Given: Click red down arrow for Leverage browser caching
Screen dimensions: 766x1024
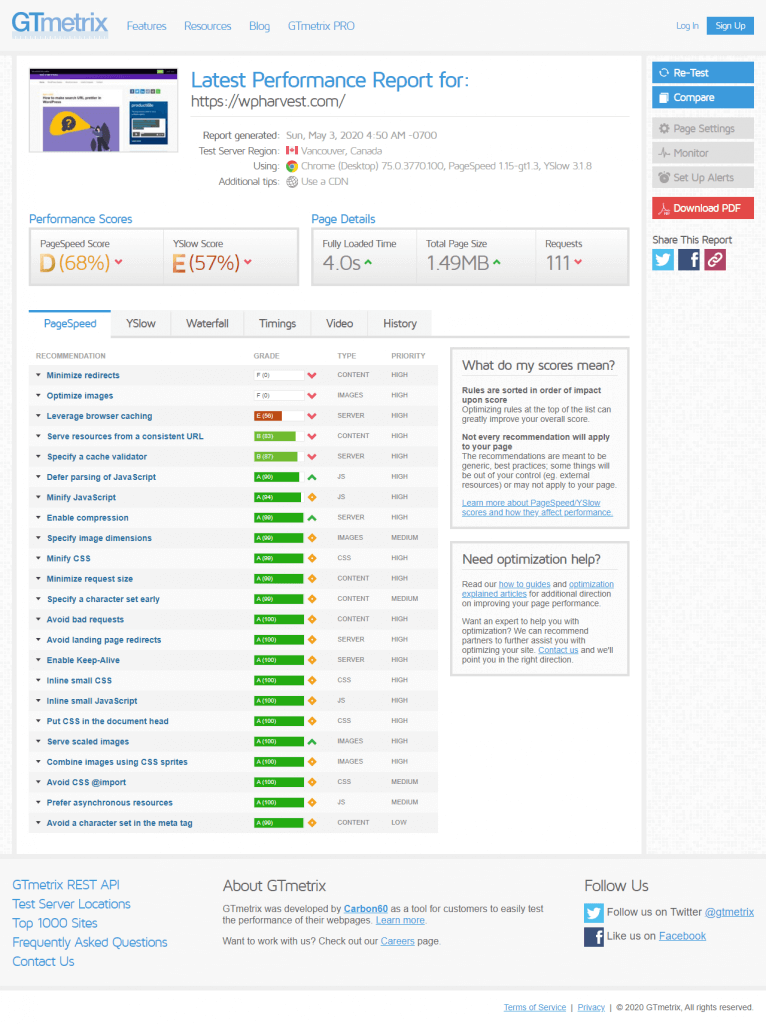Looking at the screenshot, I should pyautogui.click(x=312, y=416).
